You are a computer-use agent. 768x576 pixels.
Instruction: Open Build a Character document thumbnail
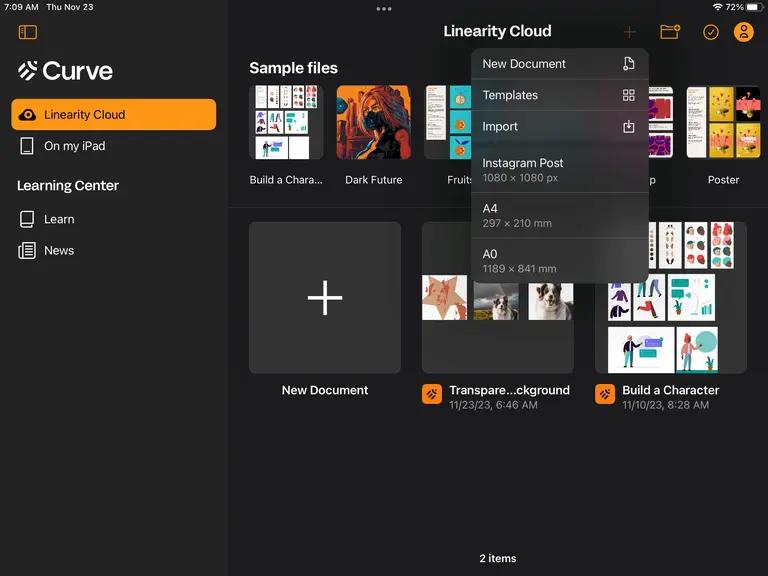(x=671, y=297)
